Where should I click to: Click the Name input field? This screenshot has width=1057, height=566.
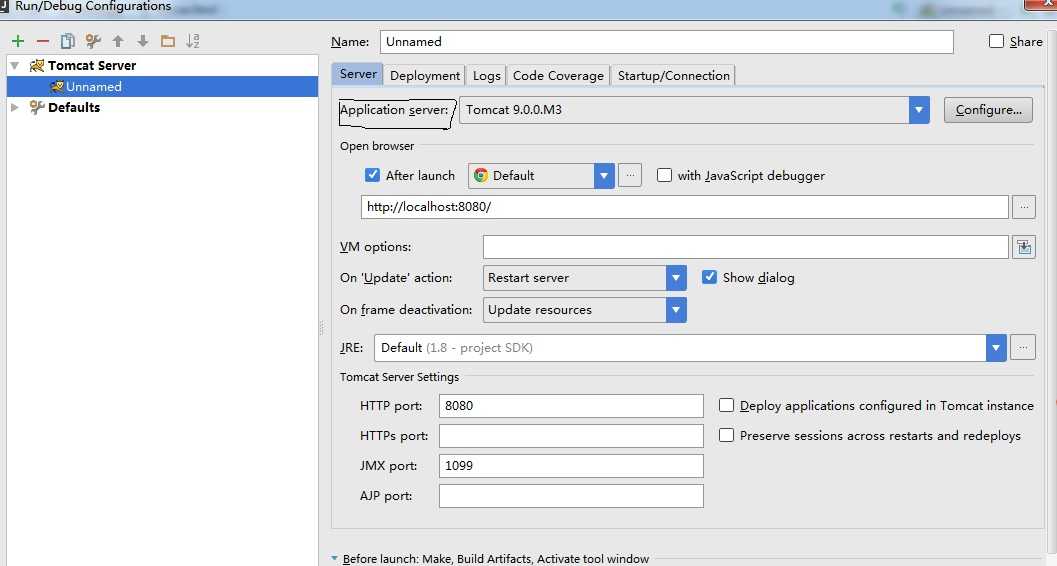(x=667, y=42)
